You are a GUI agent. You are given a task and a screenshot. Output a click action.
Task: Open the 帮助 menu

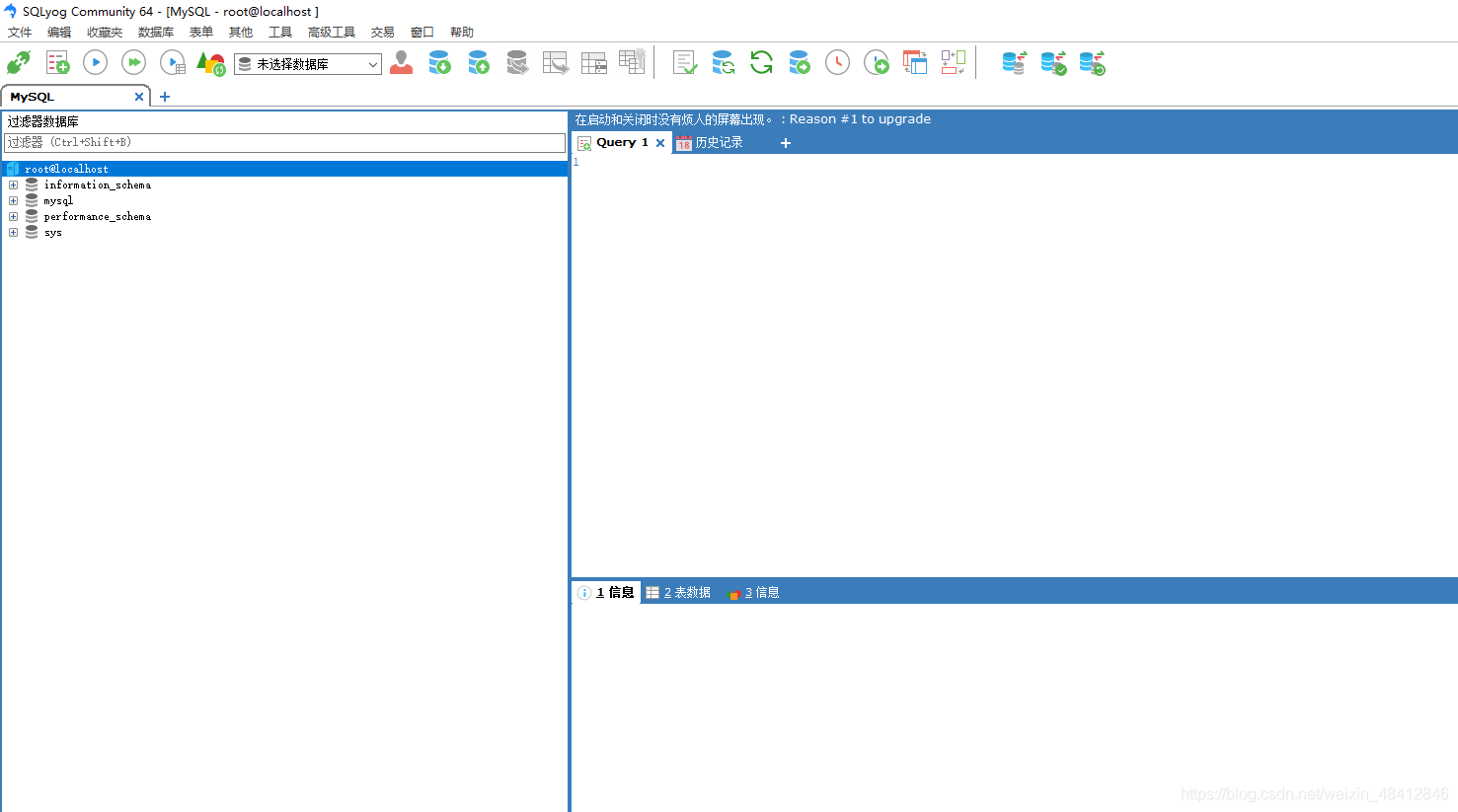[x=462, y=33]
